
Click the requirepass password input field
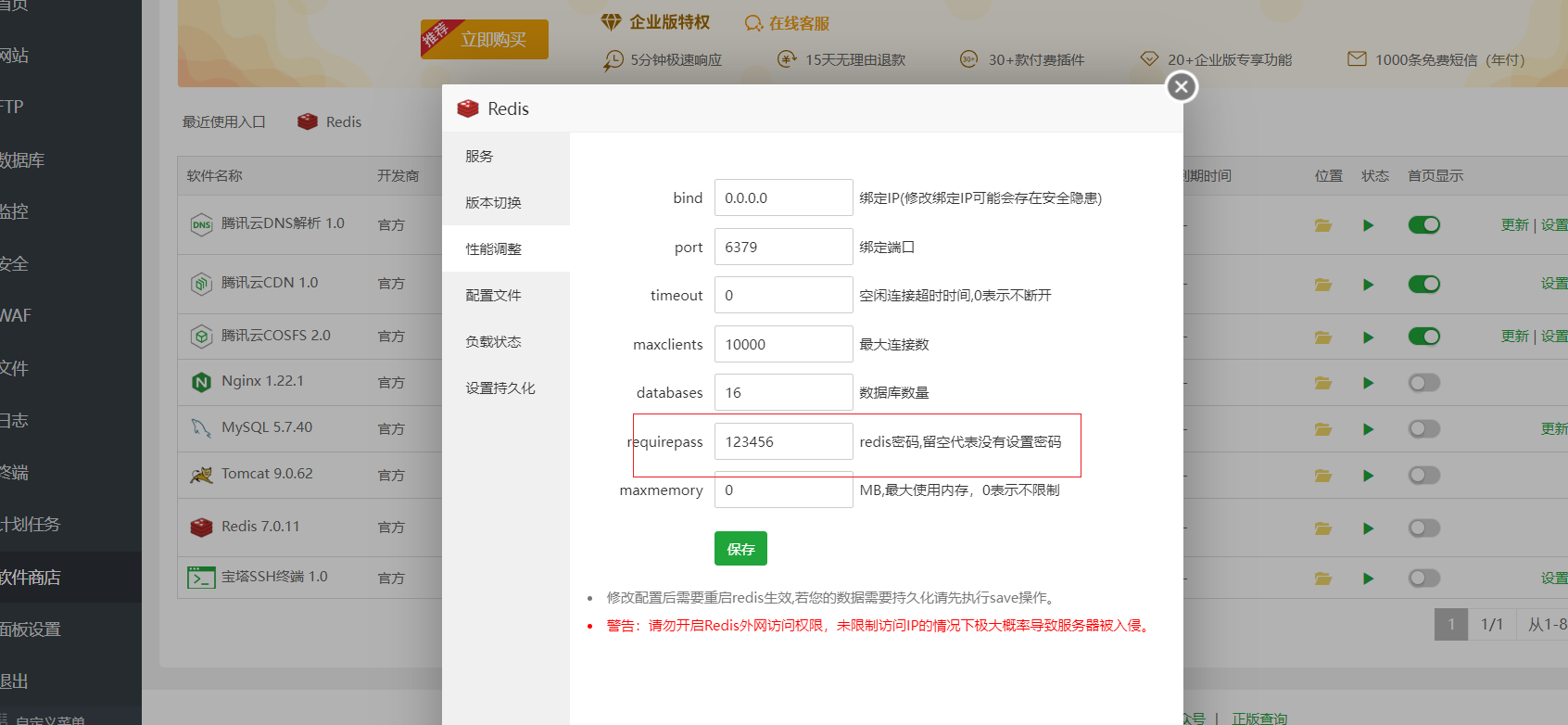click(x=783, y=442)
